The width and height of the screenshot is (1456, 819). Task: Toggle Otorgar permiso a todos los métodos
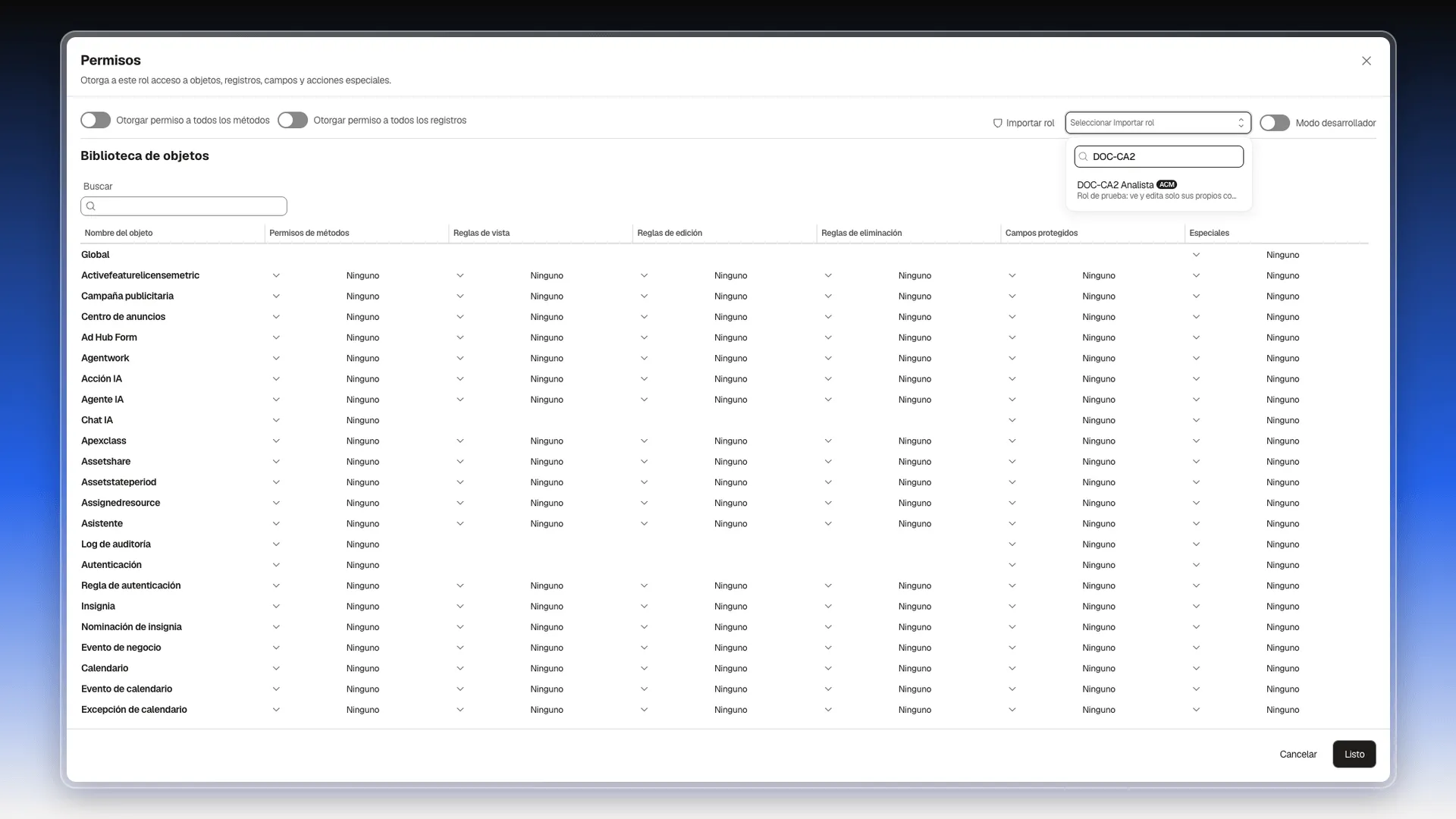(x=96, y=121)
